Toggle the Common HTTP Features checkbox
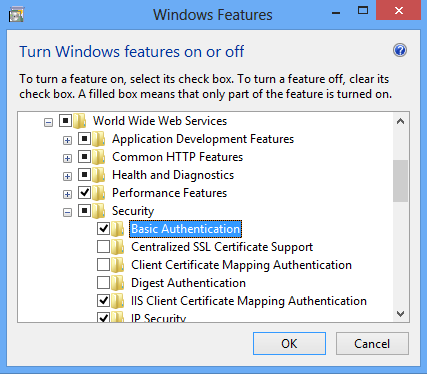 [84, 157]
